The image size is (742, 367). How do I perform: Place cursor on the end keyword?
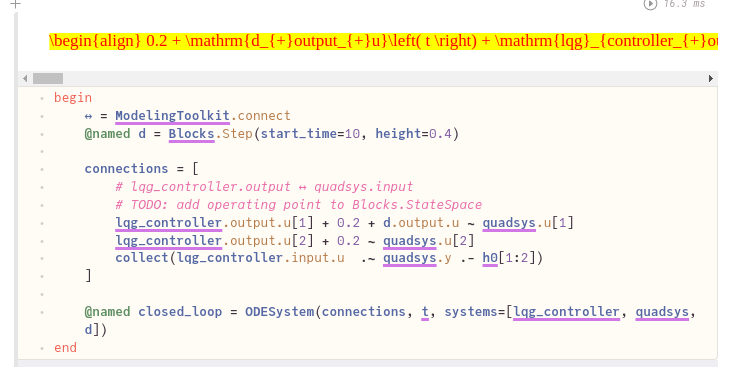pos(65,348)
